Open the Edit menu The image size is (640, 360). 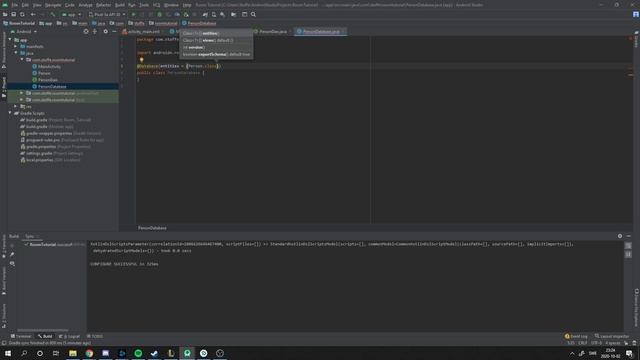[x=25, y=5]
